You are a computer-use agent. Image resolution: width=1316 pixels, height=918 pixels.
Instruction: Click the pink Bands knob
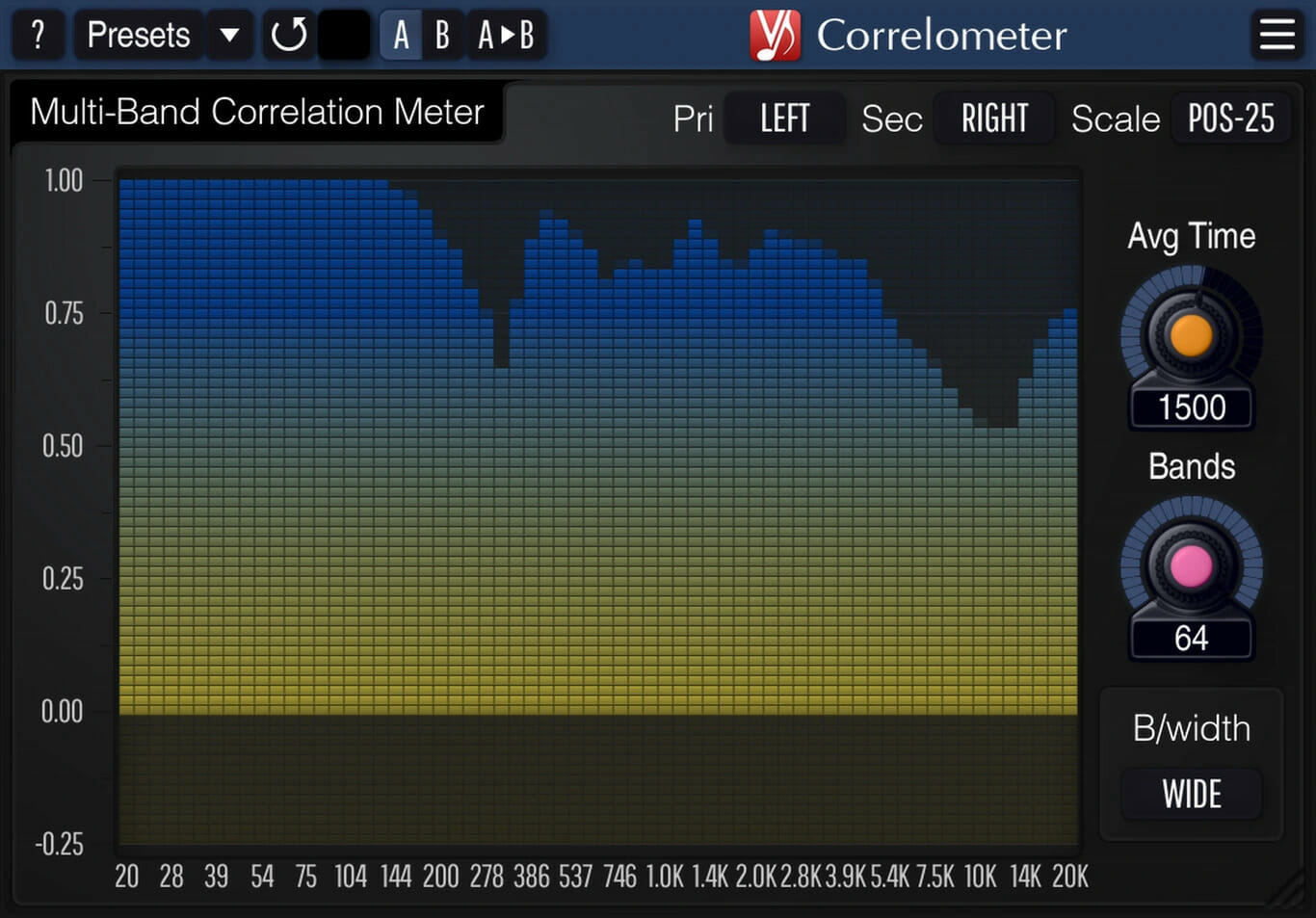click(1192, 566)
